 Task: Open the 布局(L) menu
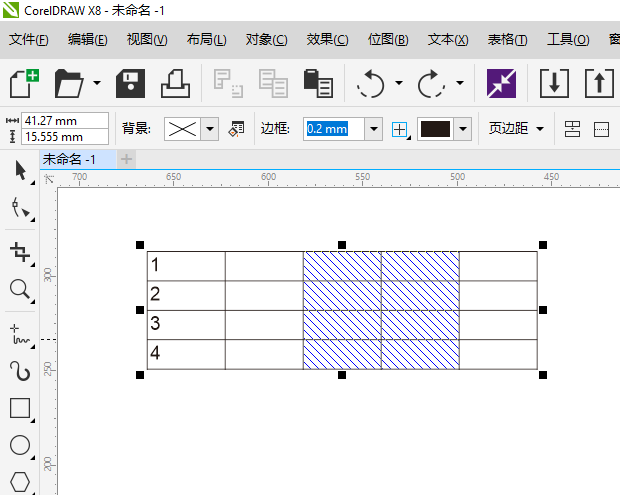tap(207, 40)
